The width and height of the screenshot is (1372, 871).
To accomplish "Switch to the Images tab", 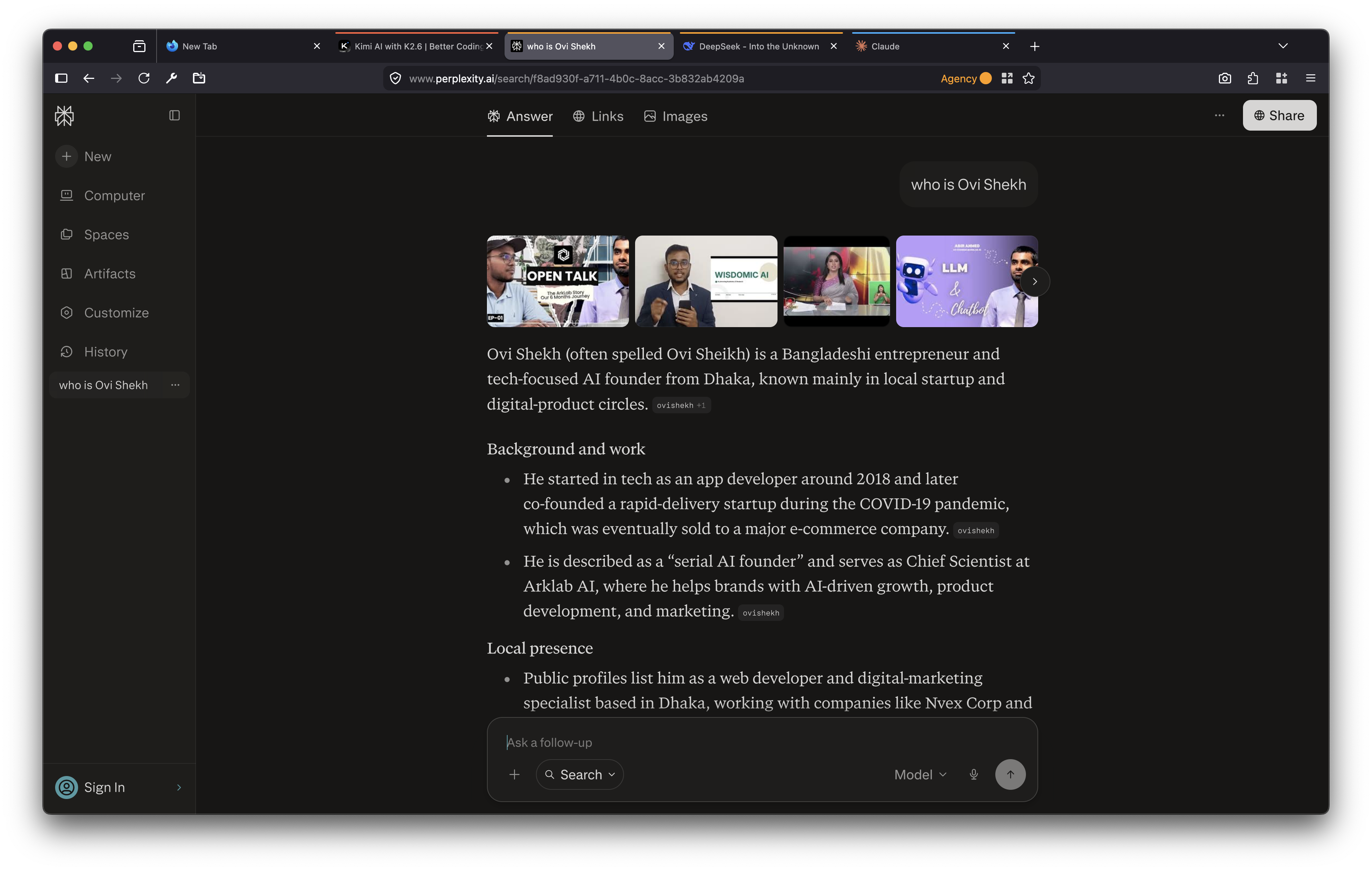I will pyautogui.click(x=675, y=116).
